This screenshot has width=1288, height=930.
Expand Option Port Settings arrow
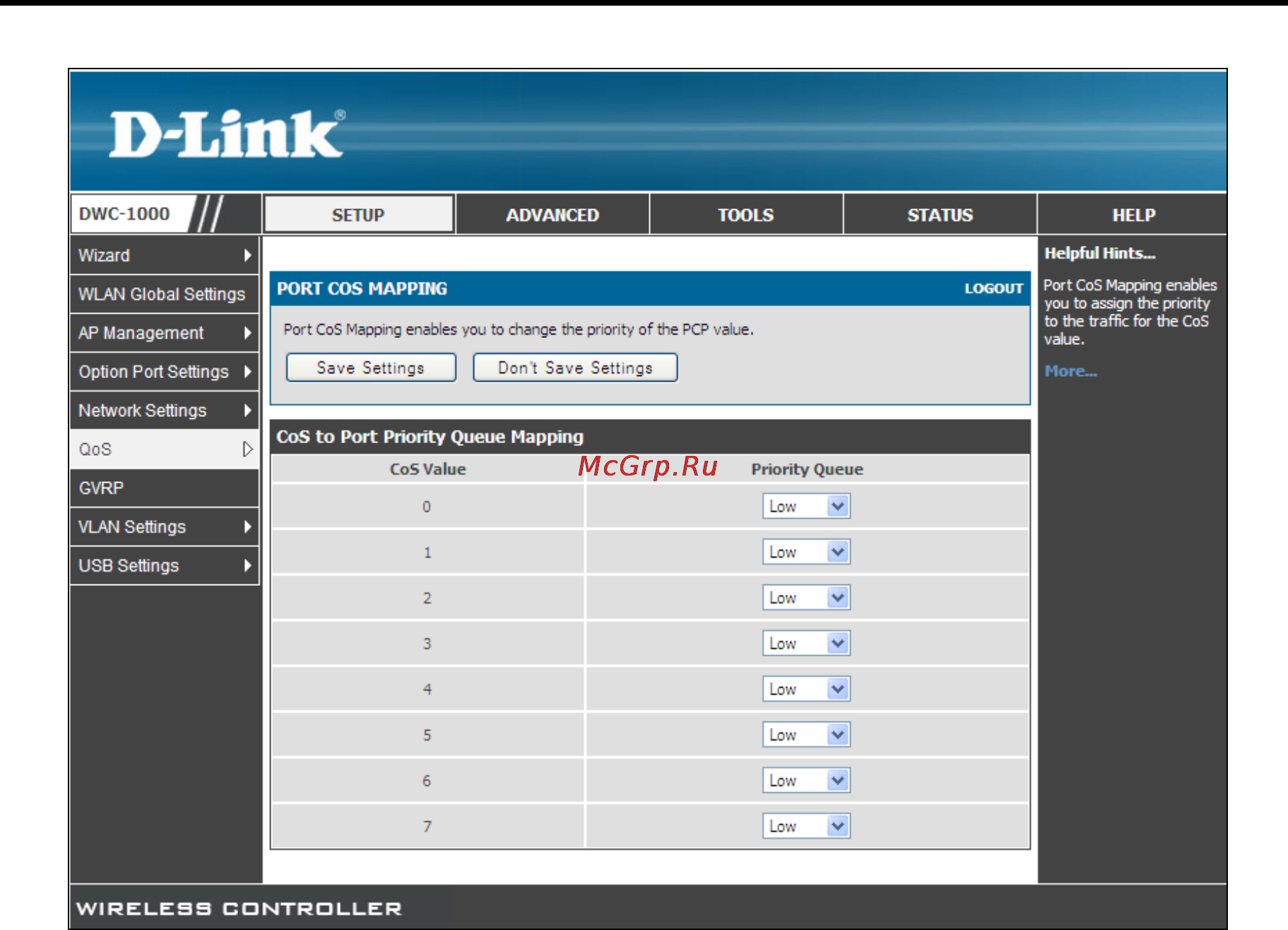pyautogui.click(x=247, y=372)
